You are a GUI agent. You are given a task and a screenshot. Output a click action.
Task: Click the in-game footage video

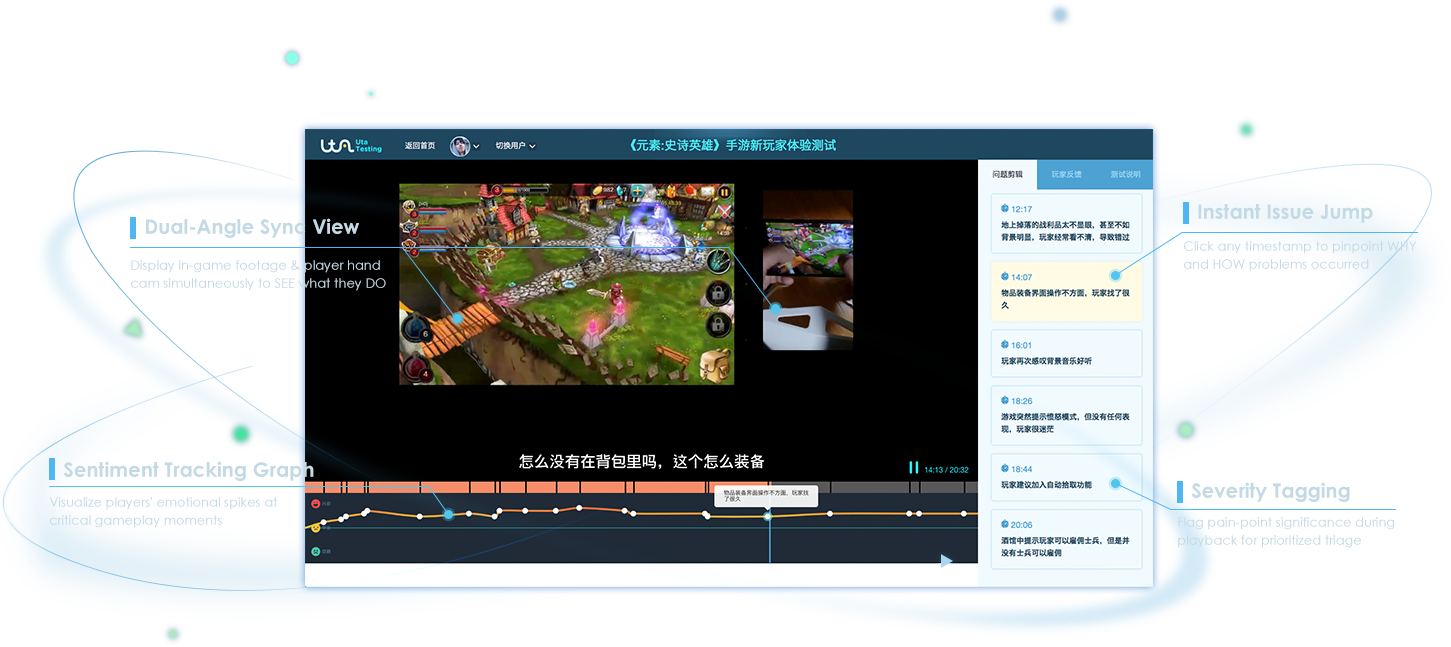point(566,284)
